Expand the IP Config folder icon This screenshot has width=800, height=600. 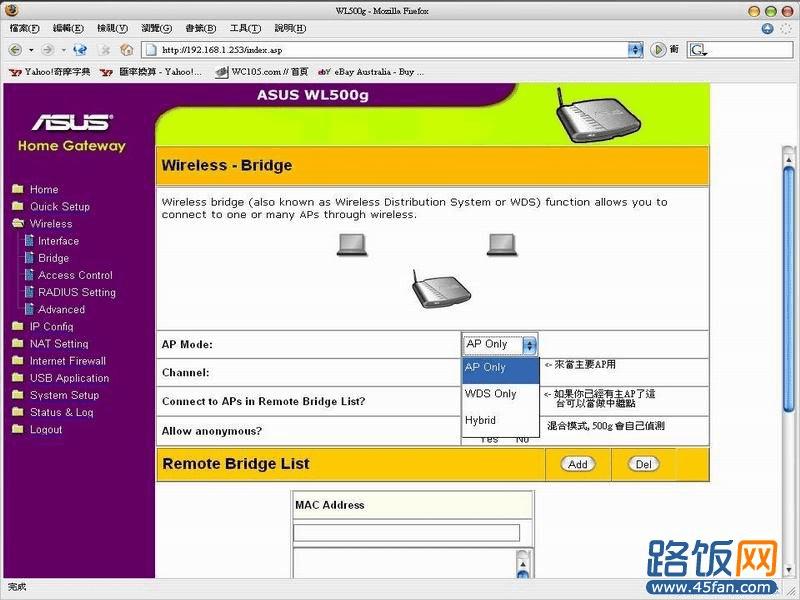click(18, 326)
